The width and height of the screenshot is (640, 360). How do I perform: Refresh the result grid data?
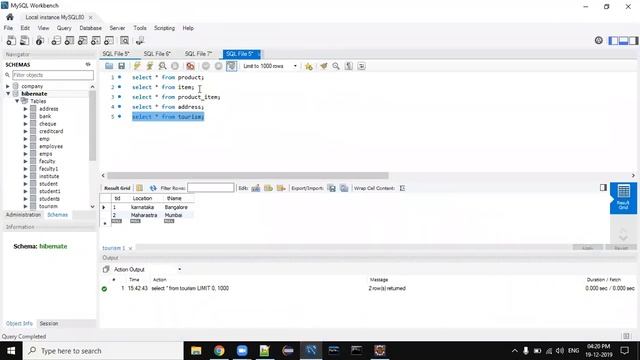click(x=153, y=188)
